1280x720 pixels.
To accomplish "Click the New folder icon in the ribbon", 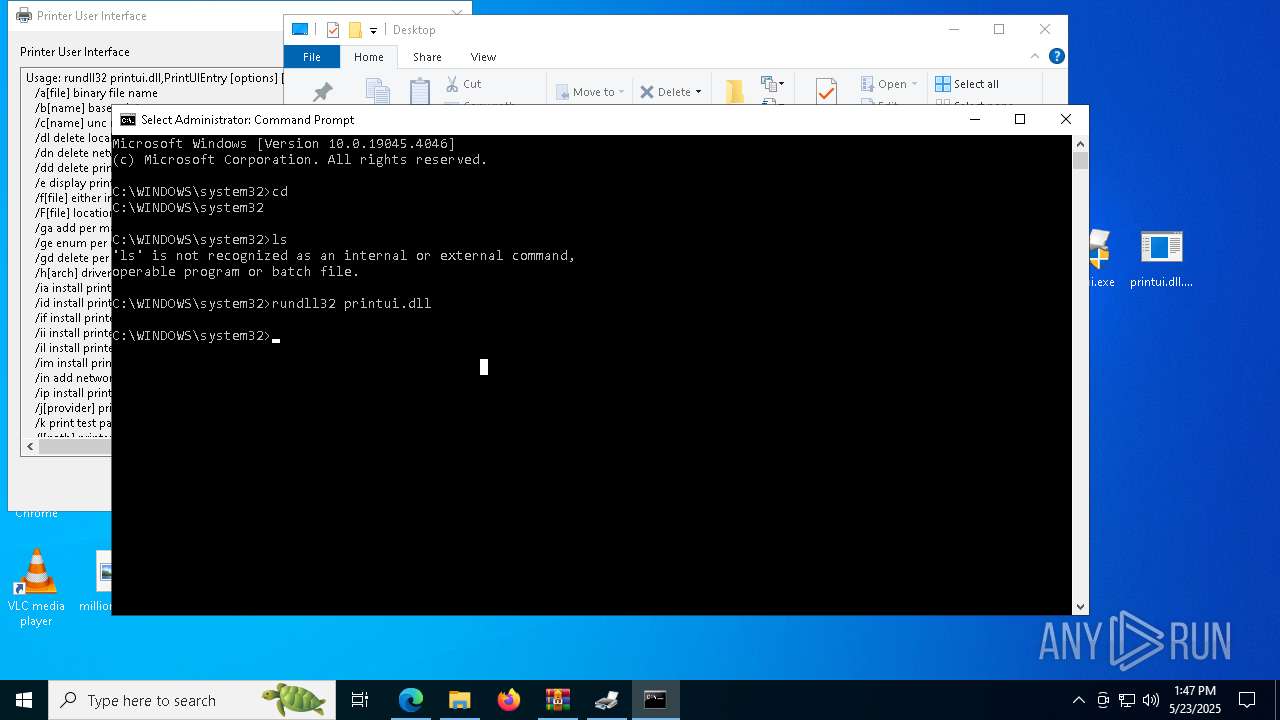I will [735, 91].
